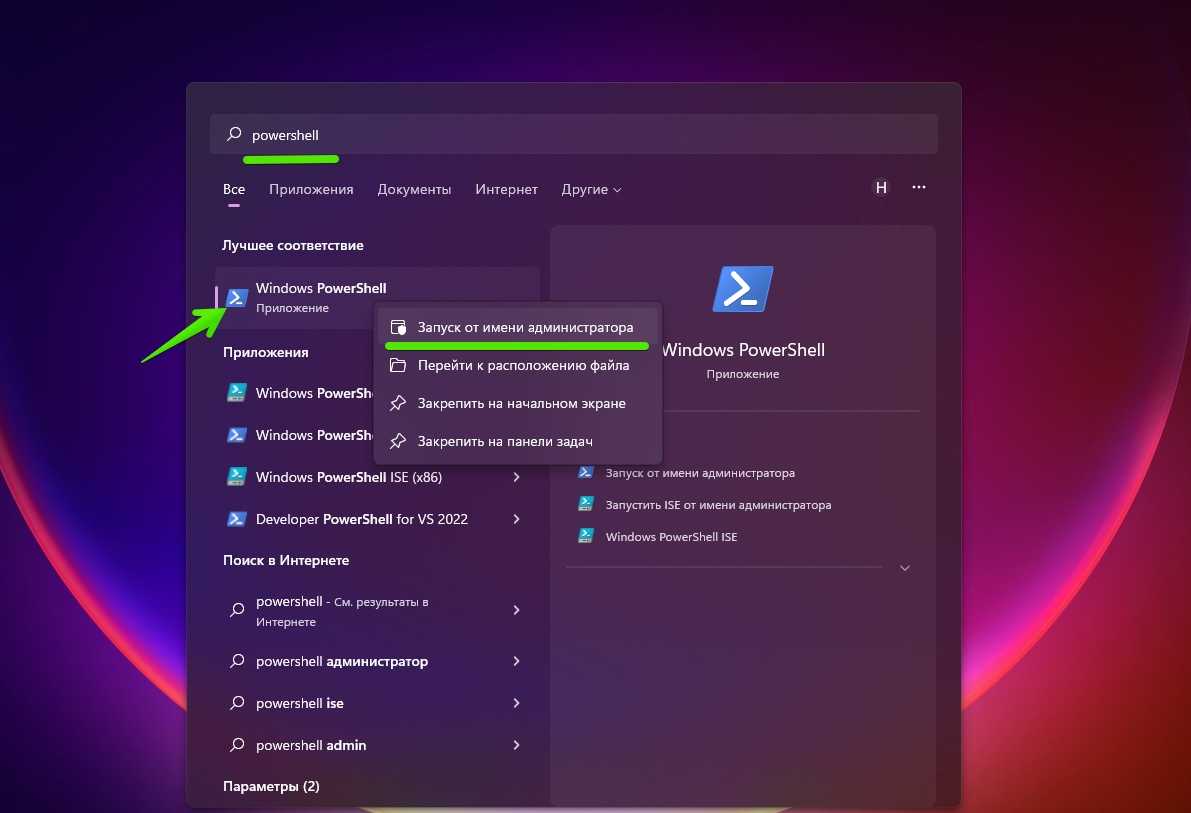This screenshot has width=1191, height=813.
Task: Choose Перейти к расположению файла
Action: tap(517, 365)
